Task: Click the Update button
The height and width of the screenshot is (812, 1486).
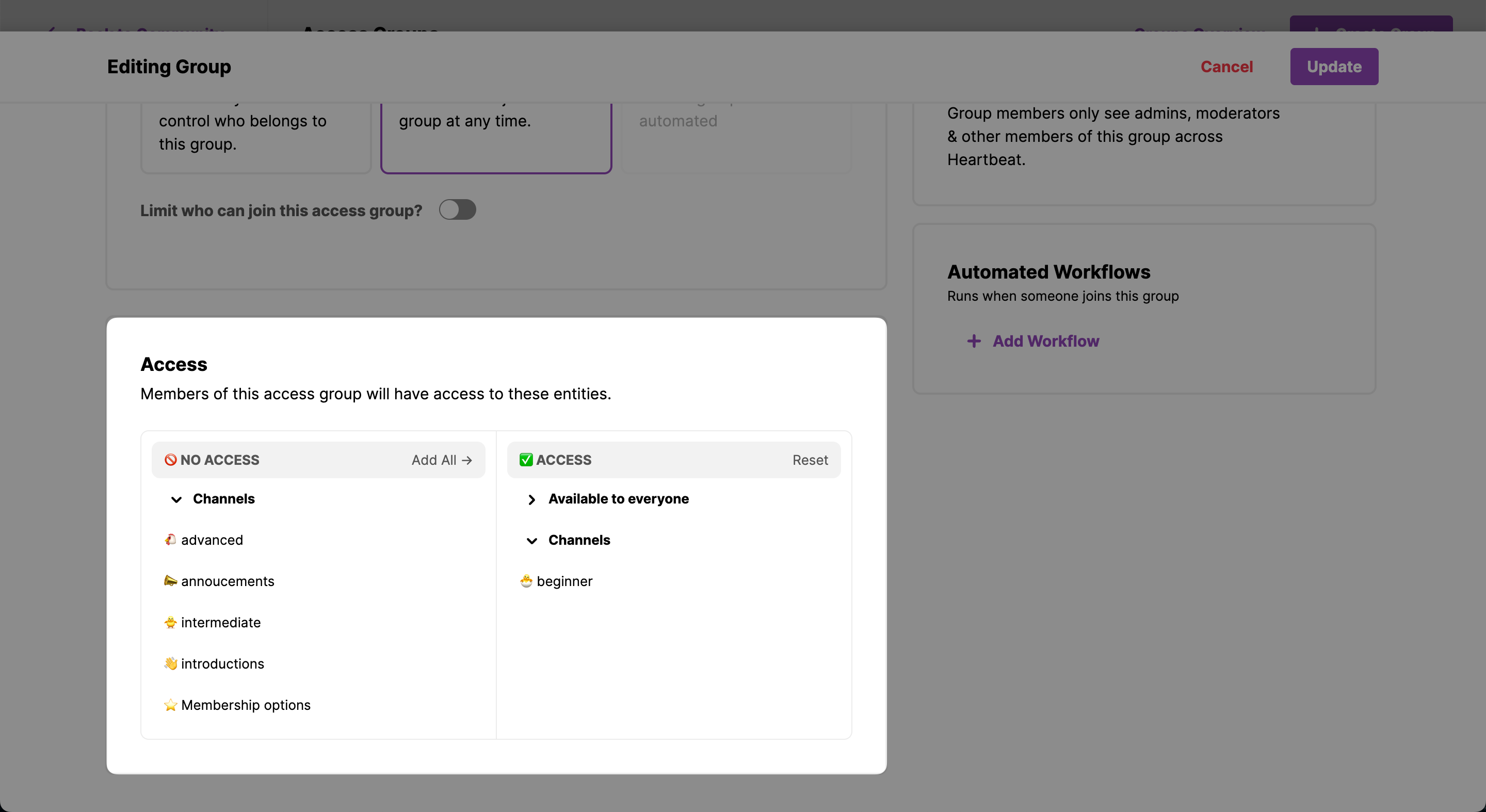Action: (x=1334, y=67)
